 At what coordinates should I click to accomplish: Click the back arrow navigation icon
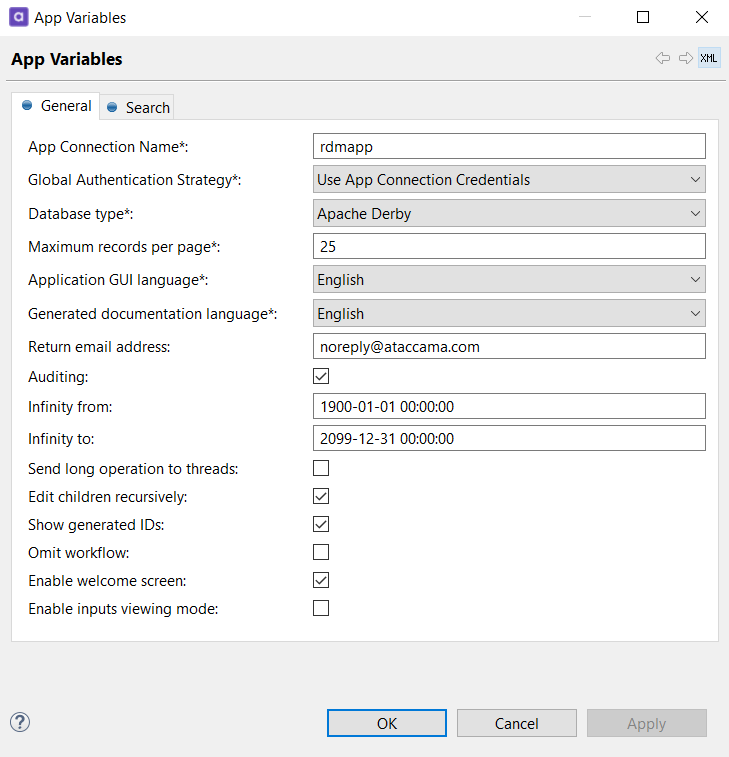tap(662, 58)
